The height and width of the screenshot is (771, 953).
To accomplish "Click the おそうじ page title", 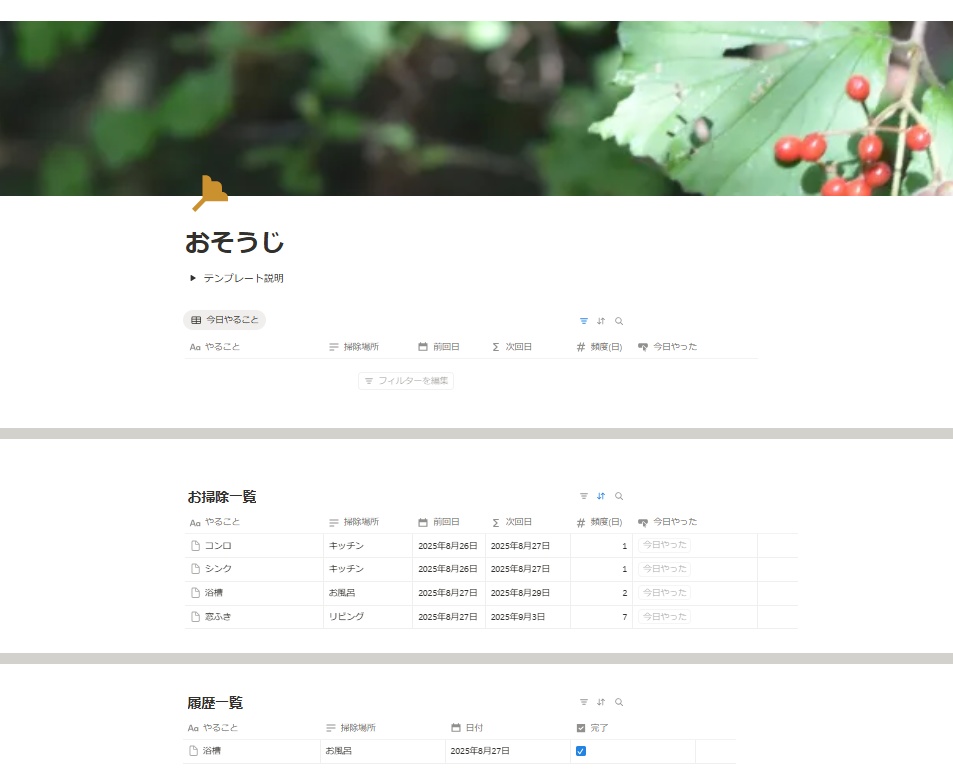I will tap(235, 242).
